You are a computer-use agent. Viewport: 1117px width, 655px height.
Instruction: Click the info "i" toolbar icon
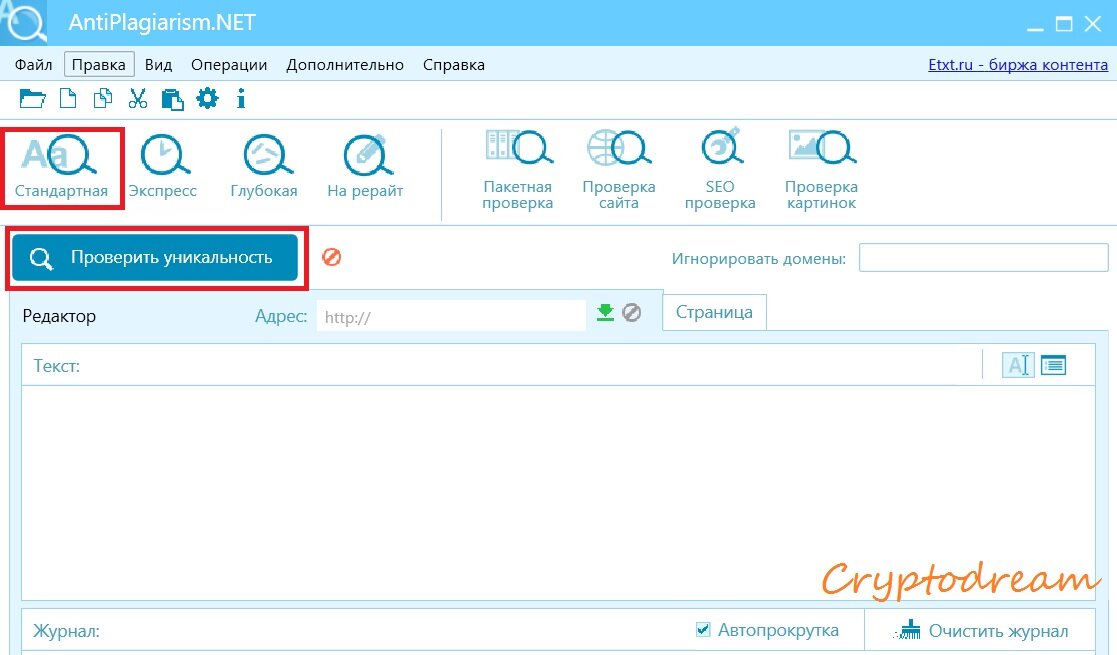click(241, 98)
